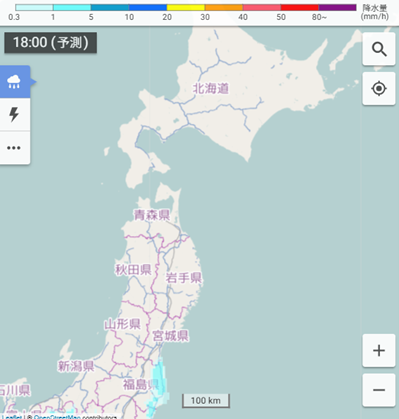Screen dimensions: 399x419
Task: Open the location search magnifier button
Action: (x=379, y=49)
